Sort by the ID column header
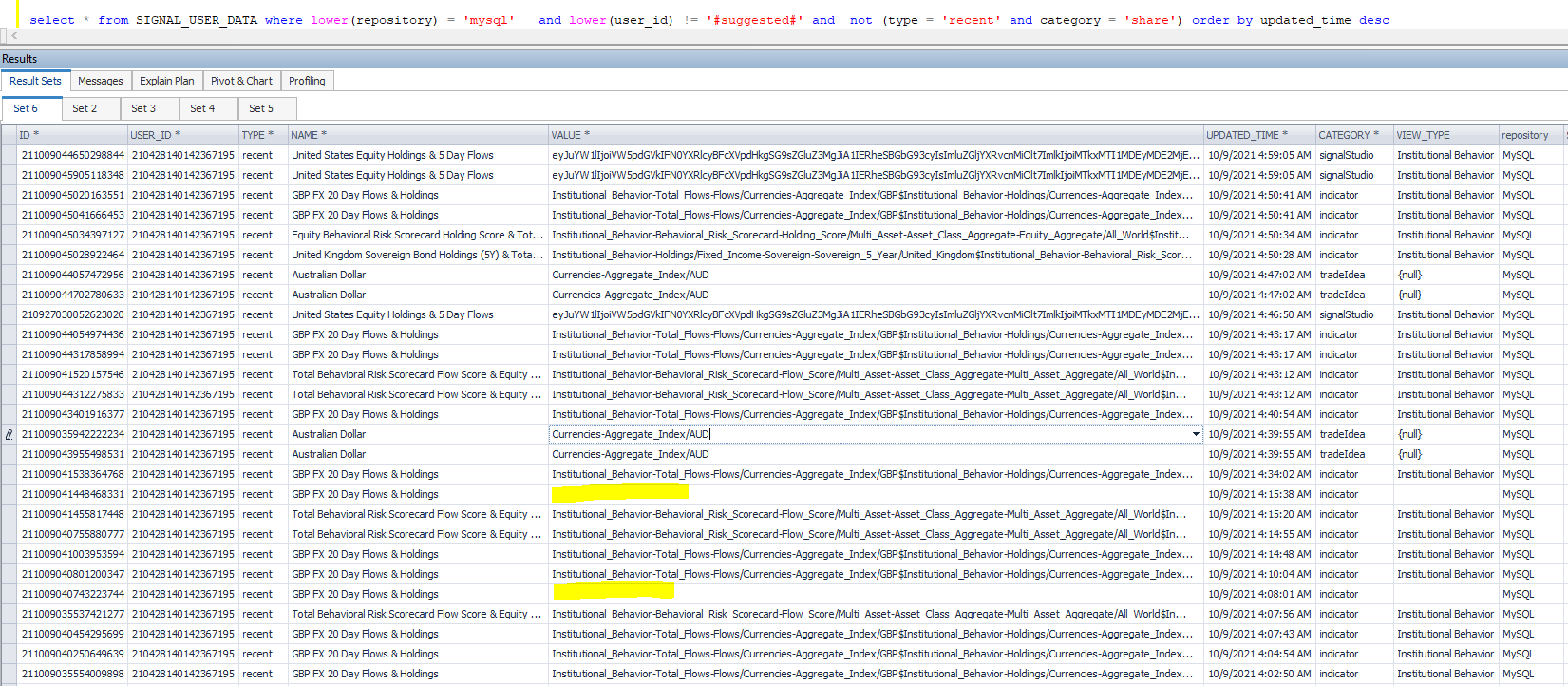Image resolution: width=1568 pixels, height=686 pixels. coord(72,135)
